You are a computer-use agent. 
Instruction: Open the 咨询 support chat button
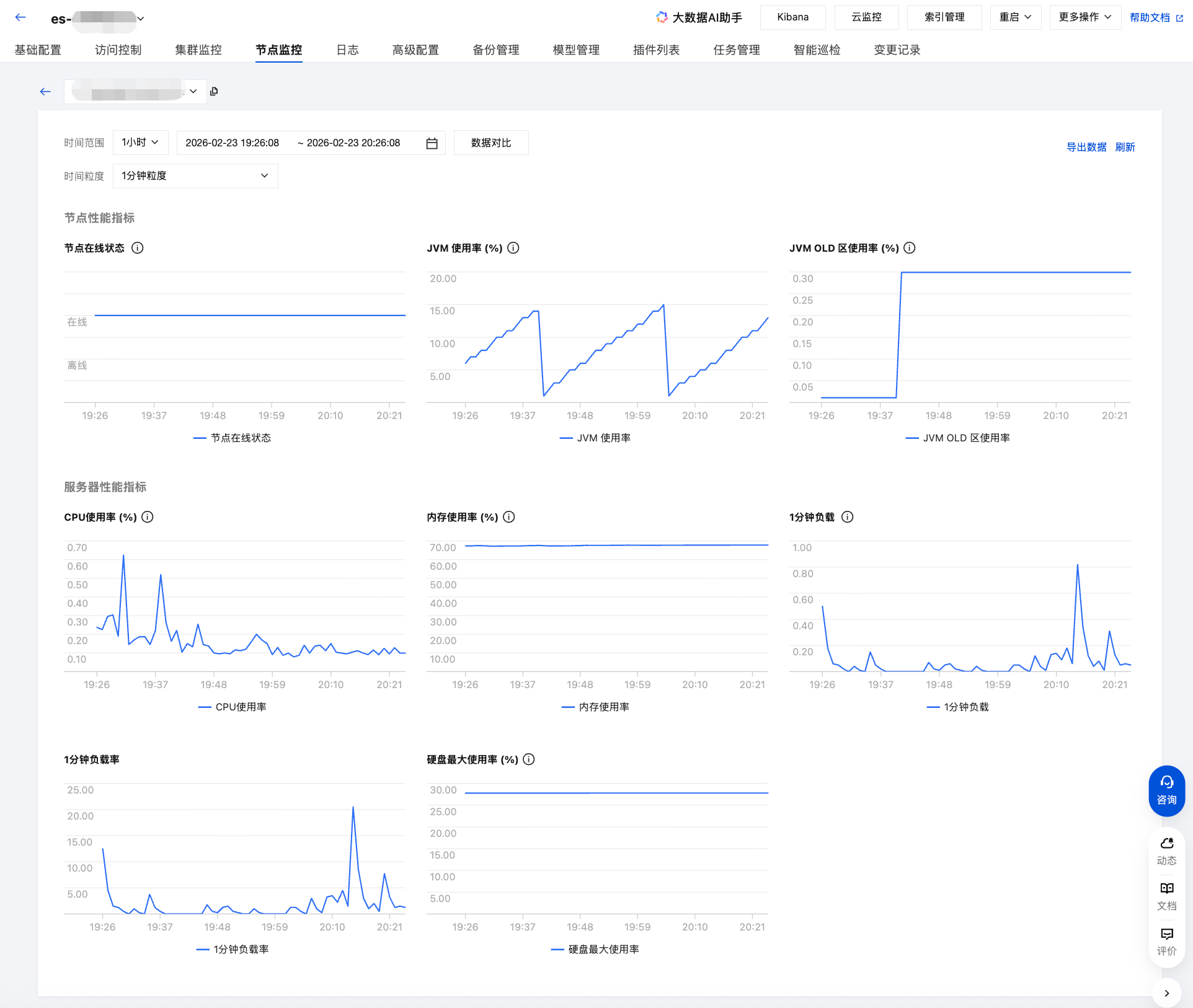tap(1166, 790)
